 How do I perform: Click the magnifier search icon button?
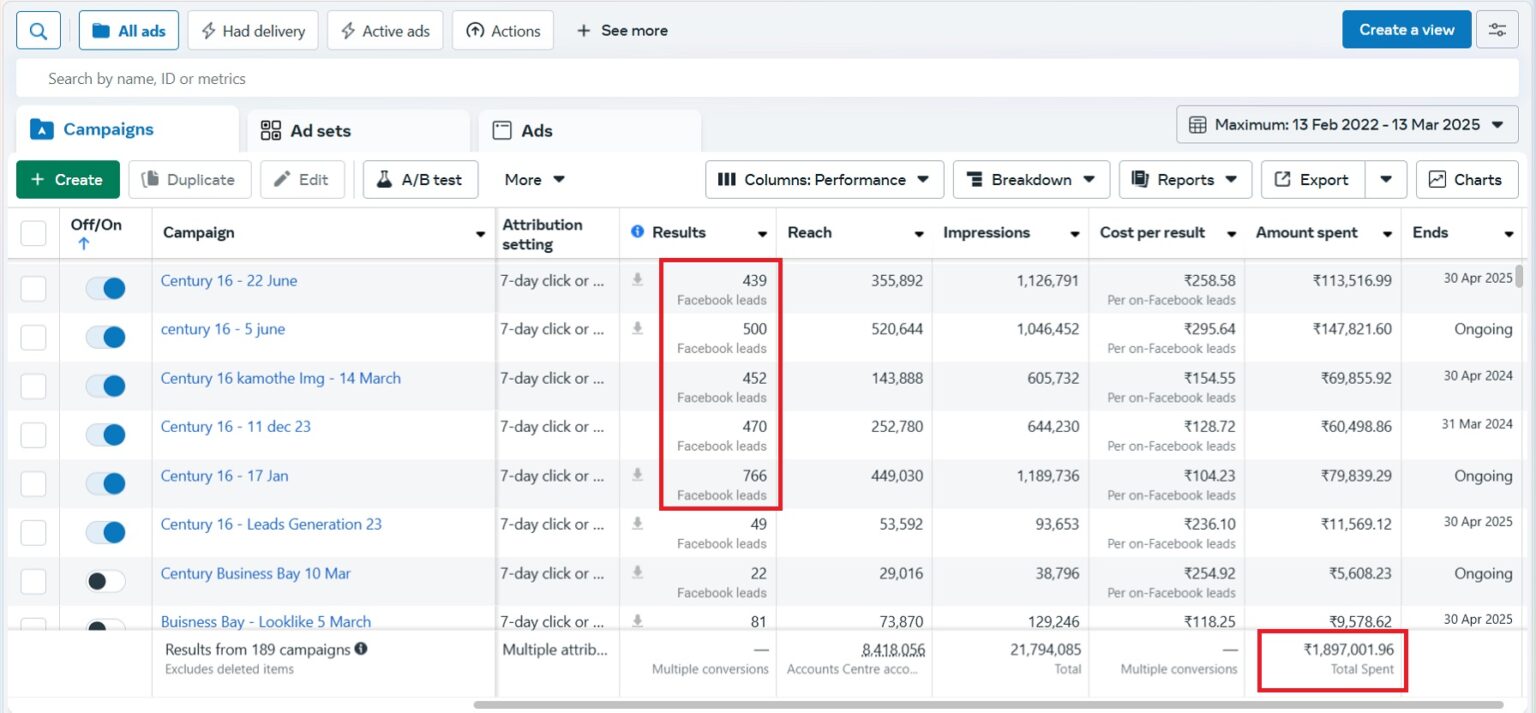(x=38, y=30)
